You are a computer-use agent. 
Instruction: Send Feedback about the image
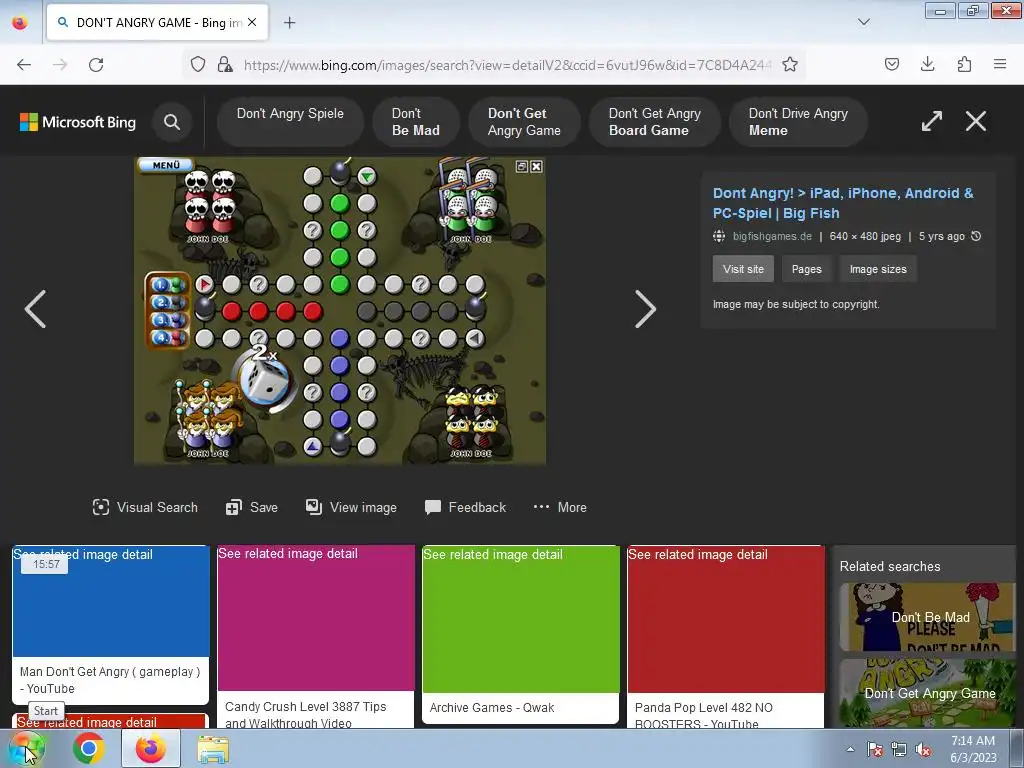coord(465,507)
